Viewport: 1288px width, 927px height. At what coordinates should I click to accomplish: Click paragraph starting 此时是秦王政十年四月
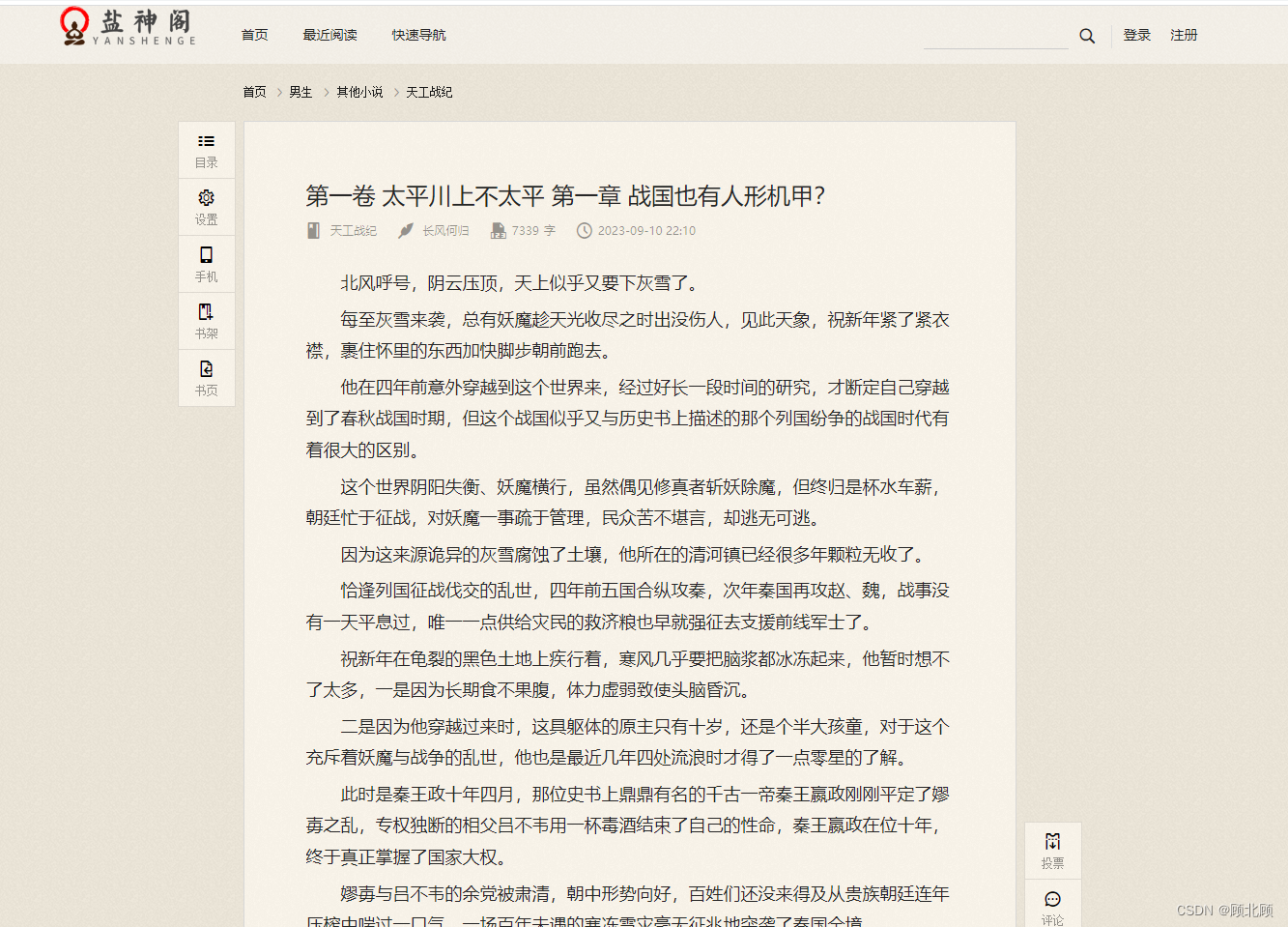point(628,826)
